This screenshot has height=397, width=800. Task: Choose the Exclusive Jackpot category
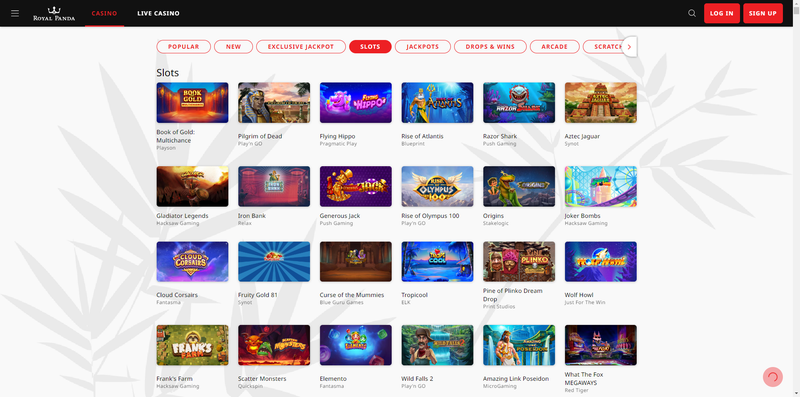point(301,47)
